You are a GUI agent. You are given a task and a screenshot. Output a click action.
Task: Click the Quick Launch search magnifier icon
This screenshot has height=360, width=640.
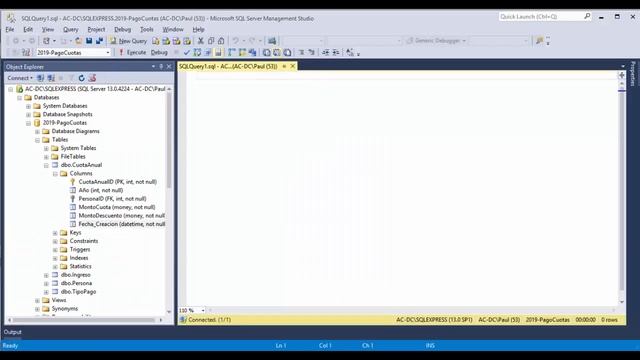587,16
